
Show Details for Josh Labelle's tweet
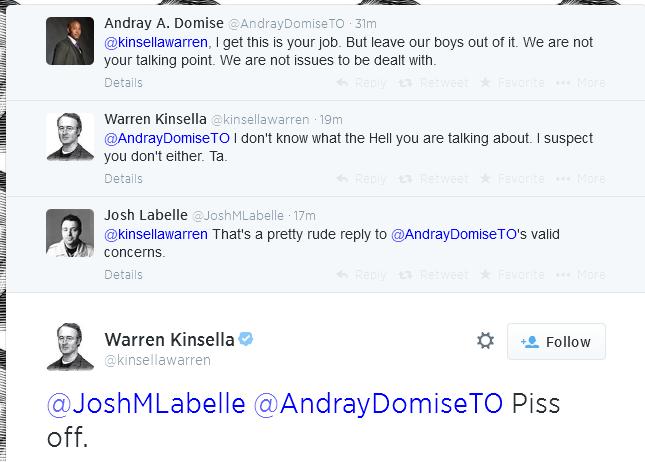(x=124, y=274)
